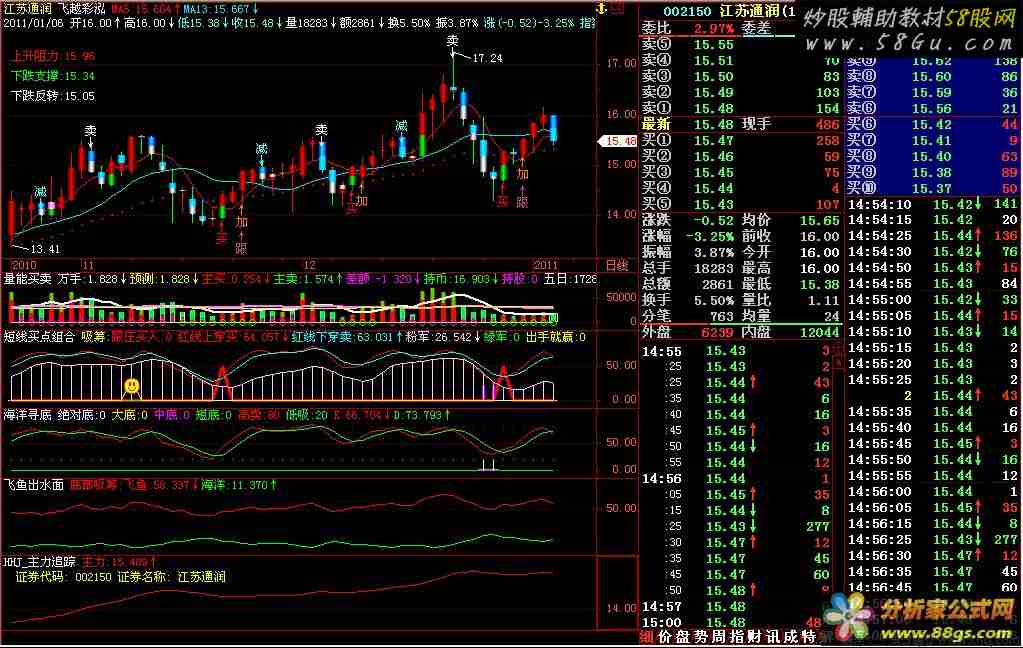This screenshot has width=1023, height=648.
Task: Click the 最新 15.48 latest price row
Action: pos(741,124)
